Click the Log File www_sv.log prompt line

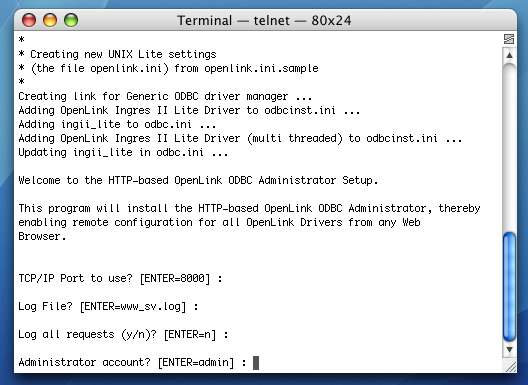click(x=108, y=307)
